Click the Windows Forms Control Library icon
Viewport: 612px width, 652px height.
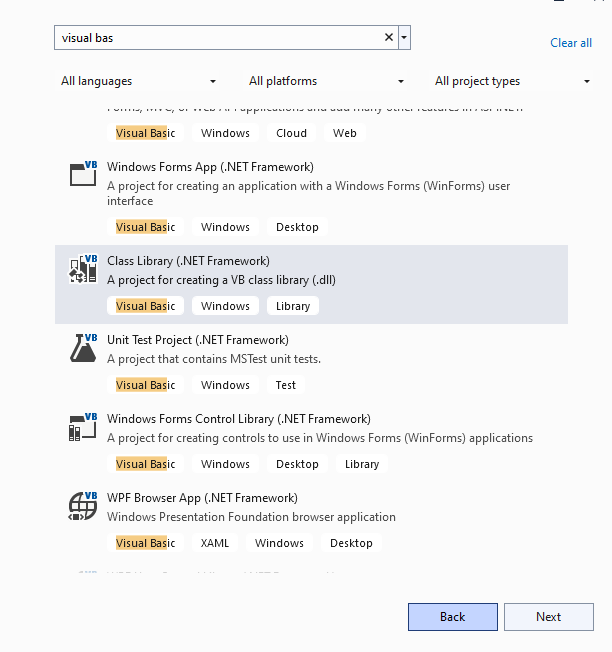83,427
